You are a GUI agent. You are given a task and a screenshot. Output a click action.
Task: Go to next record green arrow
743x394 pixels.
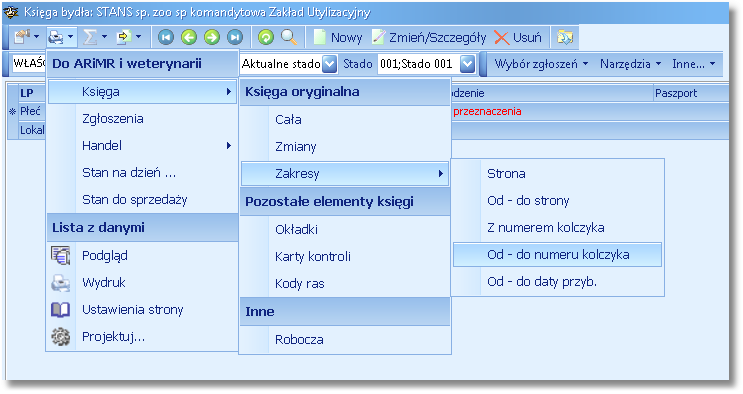pyautogui.click(x=212, y=37)
